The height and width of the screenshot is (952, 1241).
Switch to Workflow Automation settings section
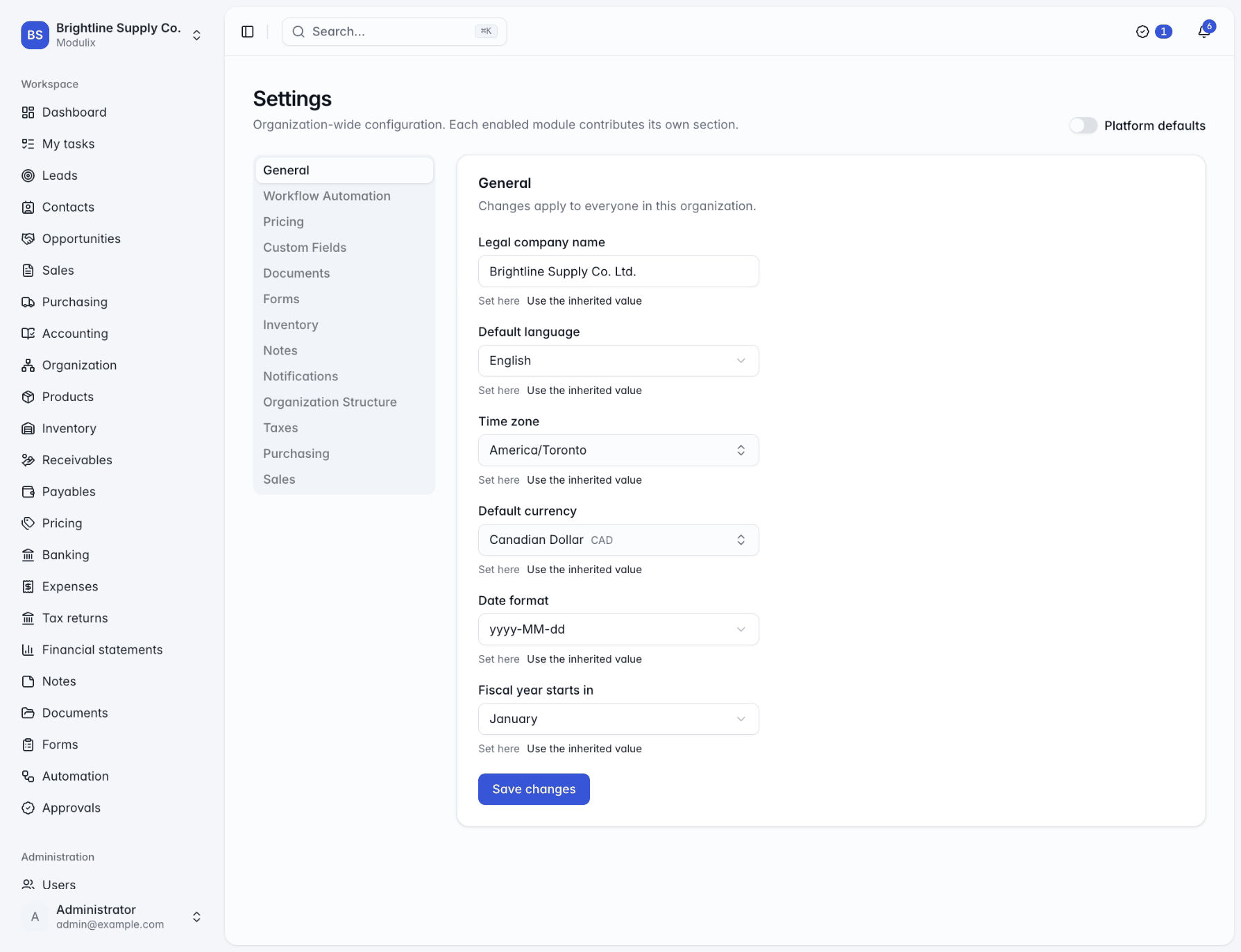click(x=344, y=196)
